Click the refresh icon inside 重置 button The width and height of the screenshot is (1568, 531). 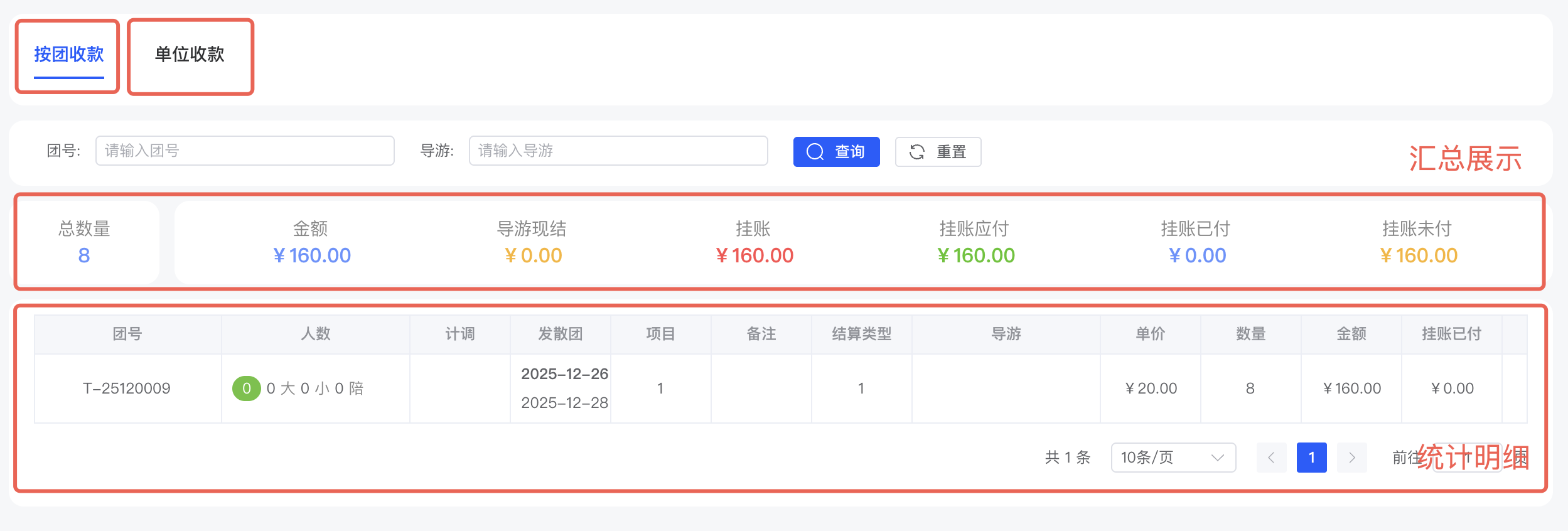click(916, 151)
